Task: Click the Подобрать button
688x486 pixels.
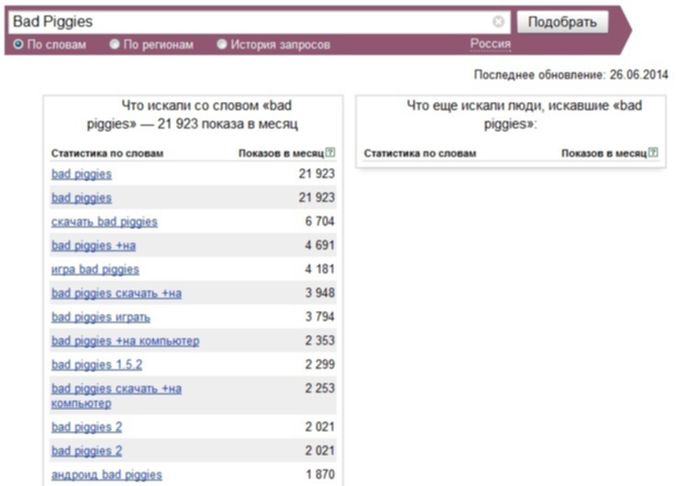Action: 562,22
